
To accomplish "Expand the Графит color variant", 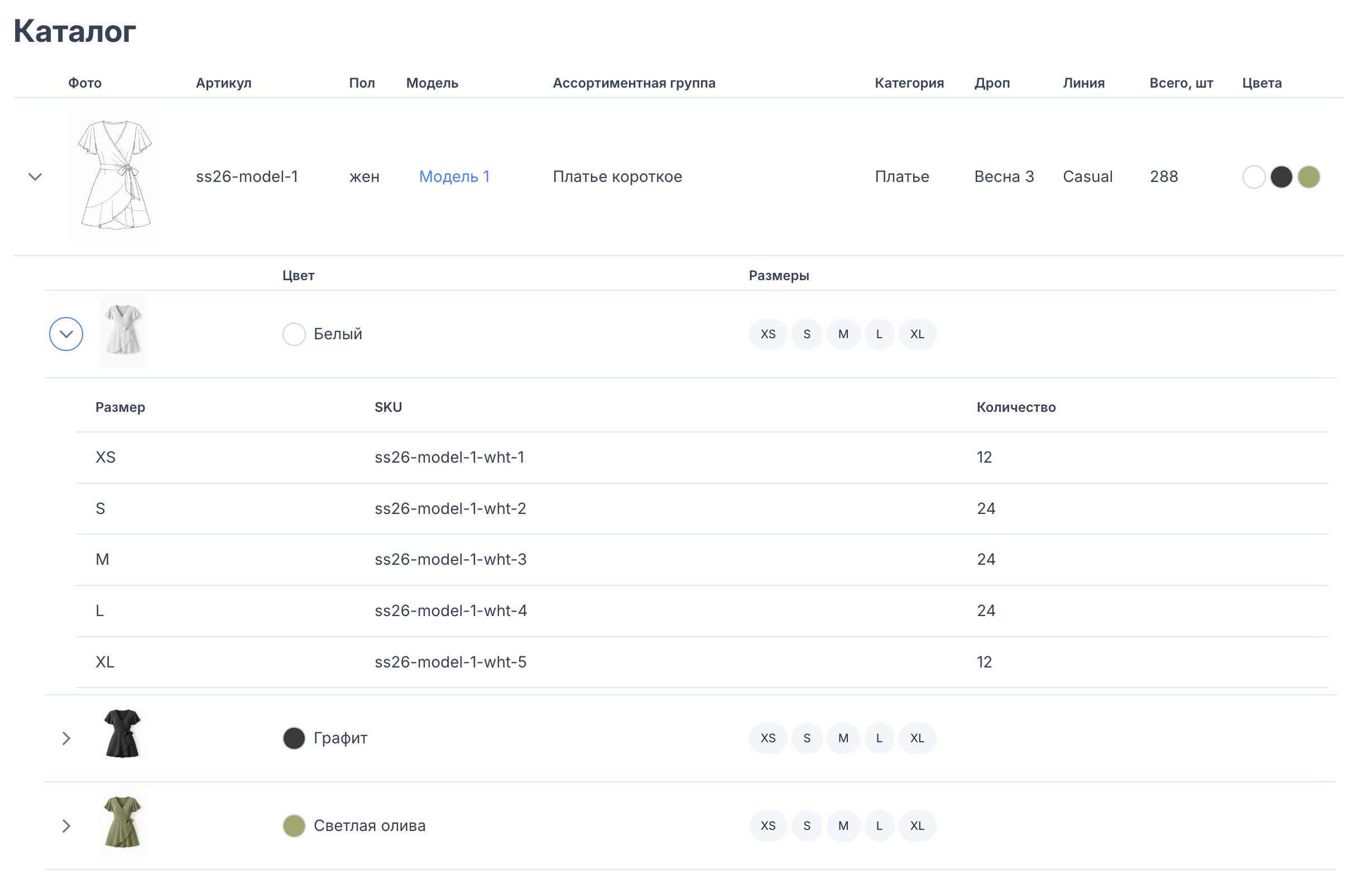I will 66,738.
